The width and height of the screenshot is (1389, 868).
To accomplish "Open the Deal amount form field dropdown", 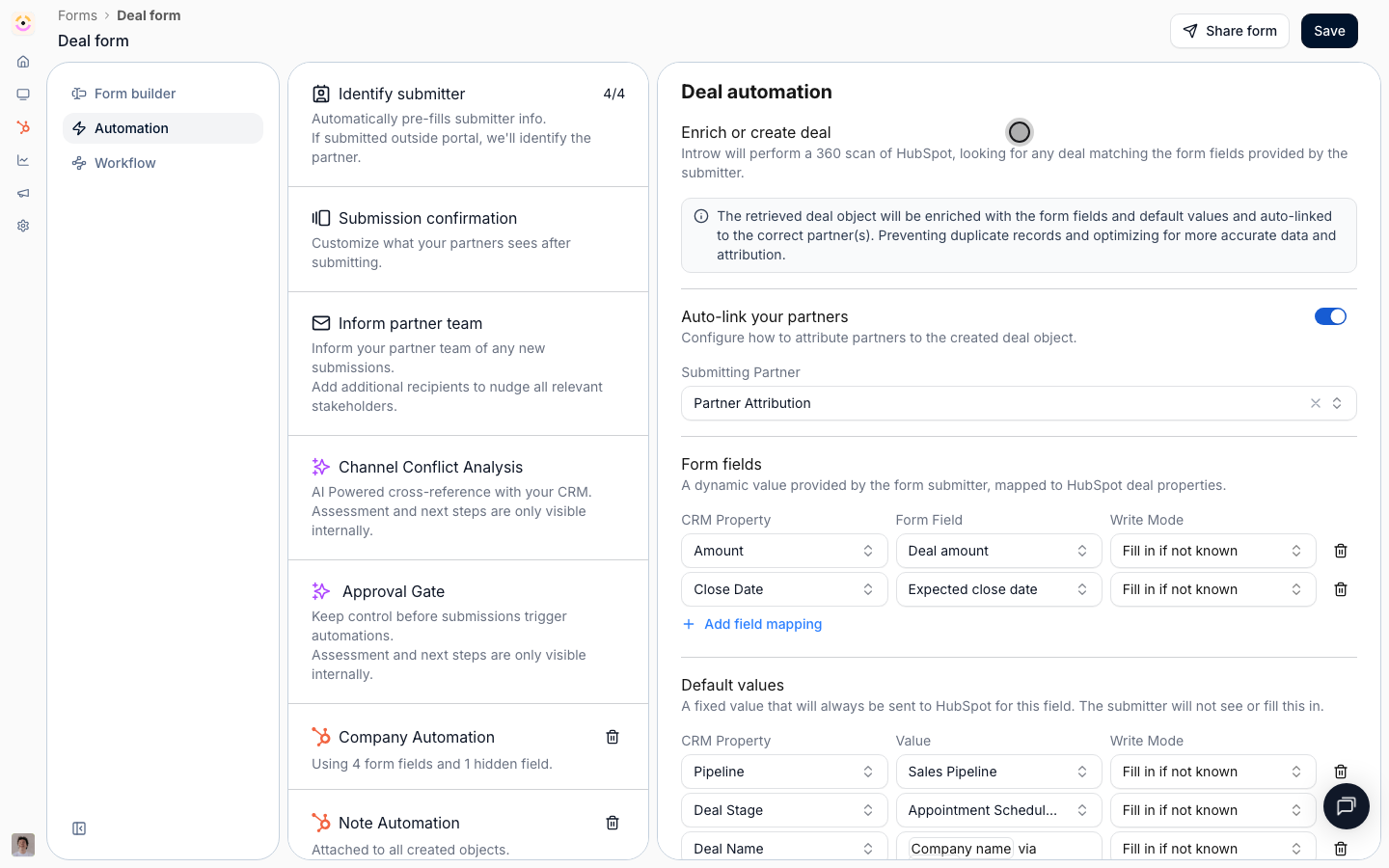I will (x=998, y=551).
